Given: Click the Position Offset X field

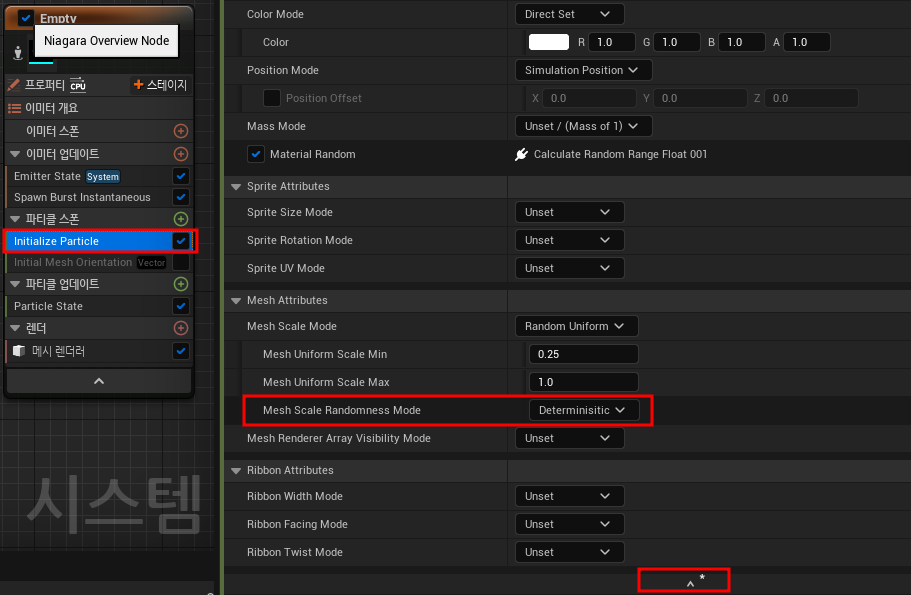Looking at the screenshot, I should [589, 98].
